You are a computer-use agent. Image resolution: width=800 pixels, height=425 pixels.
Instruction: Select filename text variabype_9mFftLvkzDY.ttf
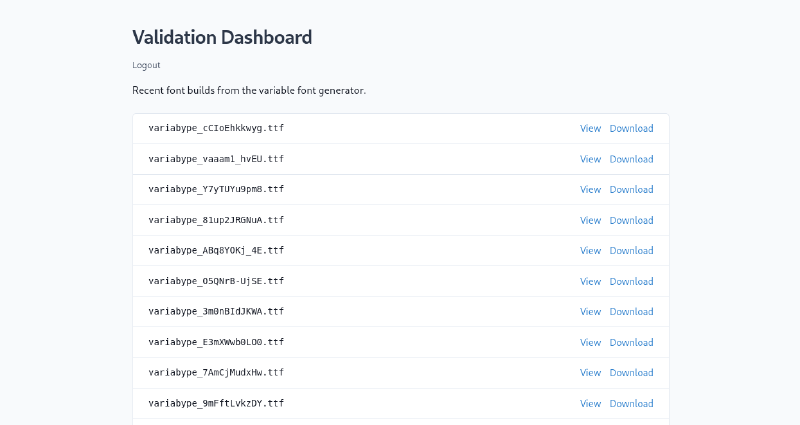pyautogui.click(x=216, y=403)
